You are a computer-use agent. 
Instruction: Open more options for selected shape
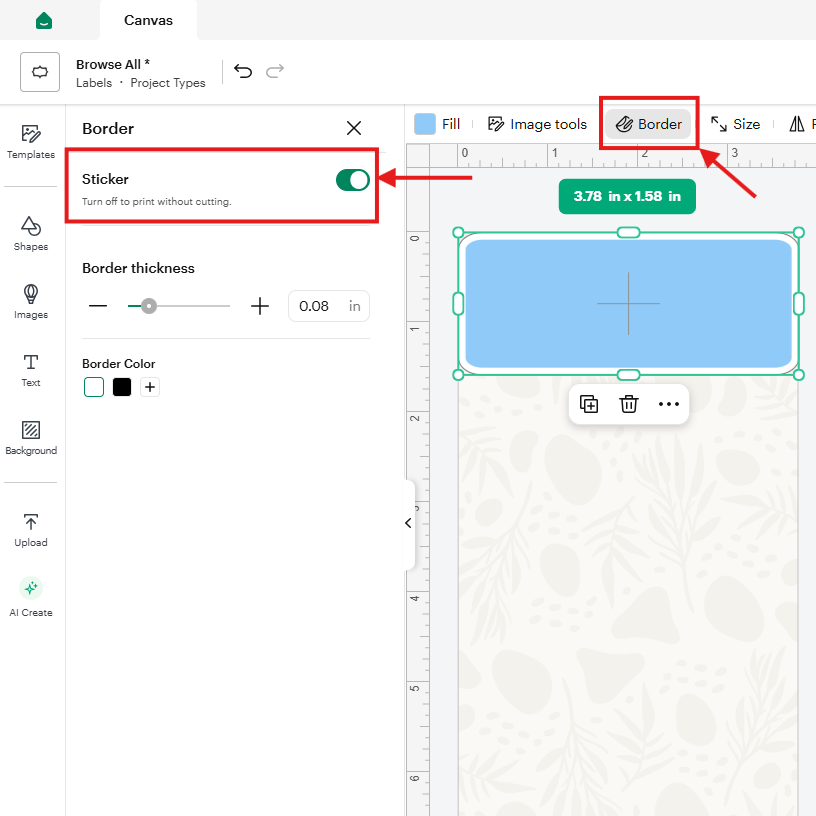coord(668,404)
